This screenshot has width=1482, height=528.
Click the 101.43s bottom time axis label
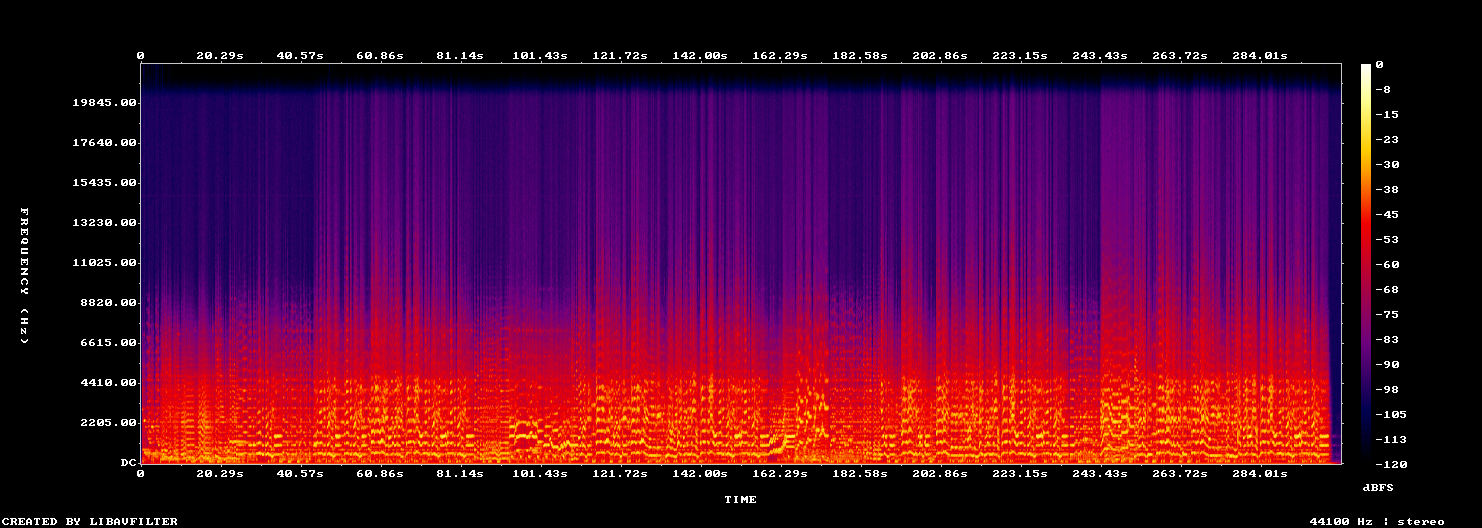click(539, 473)
